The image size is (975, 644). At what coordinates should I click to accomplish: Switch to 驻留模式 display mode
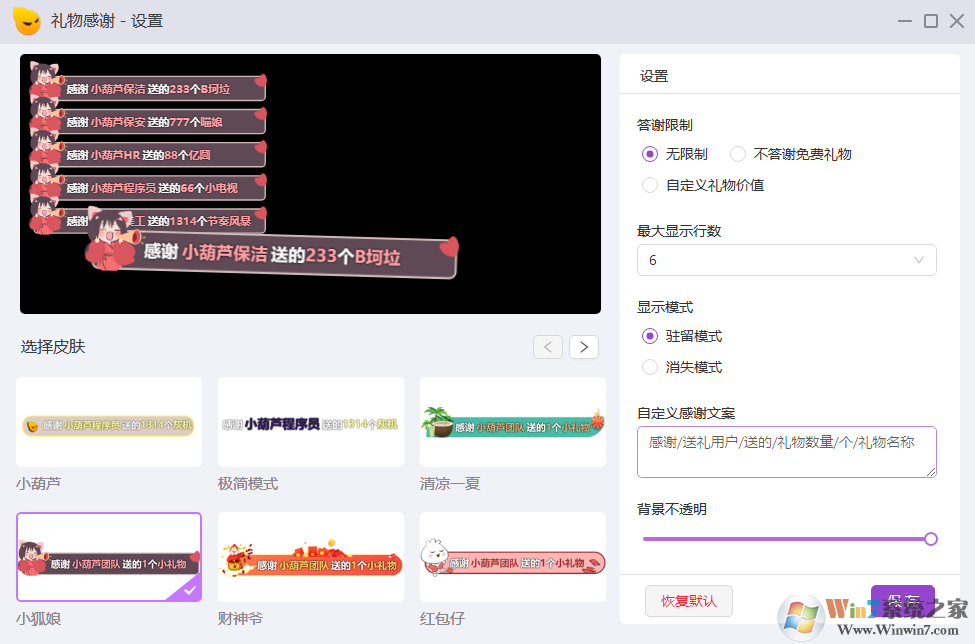pyautogui.click(x=649, y=336)
